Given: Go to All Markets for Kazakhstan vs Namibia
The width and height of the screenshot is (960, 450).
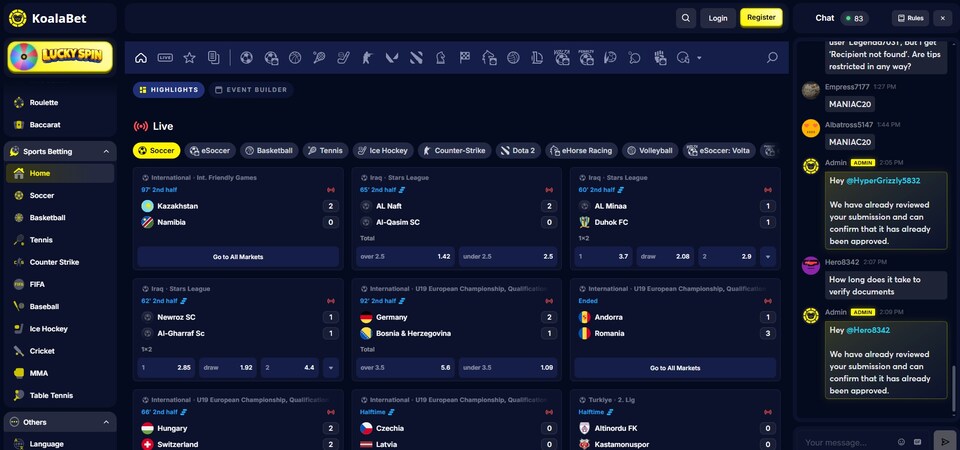Looking at the screenshot, I should click(x=238, y=257).
